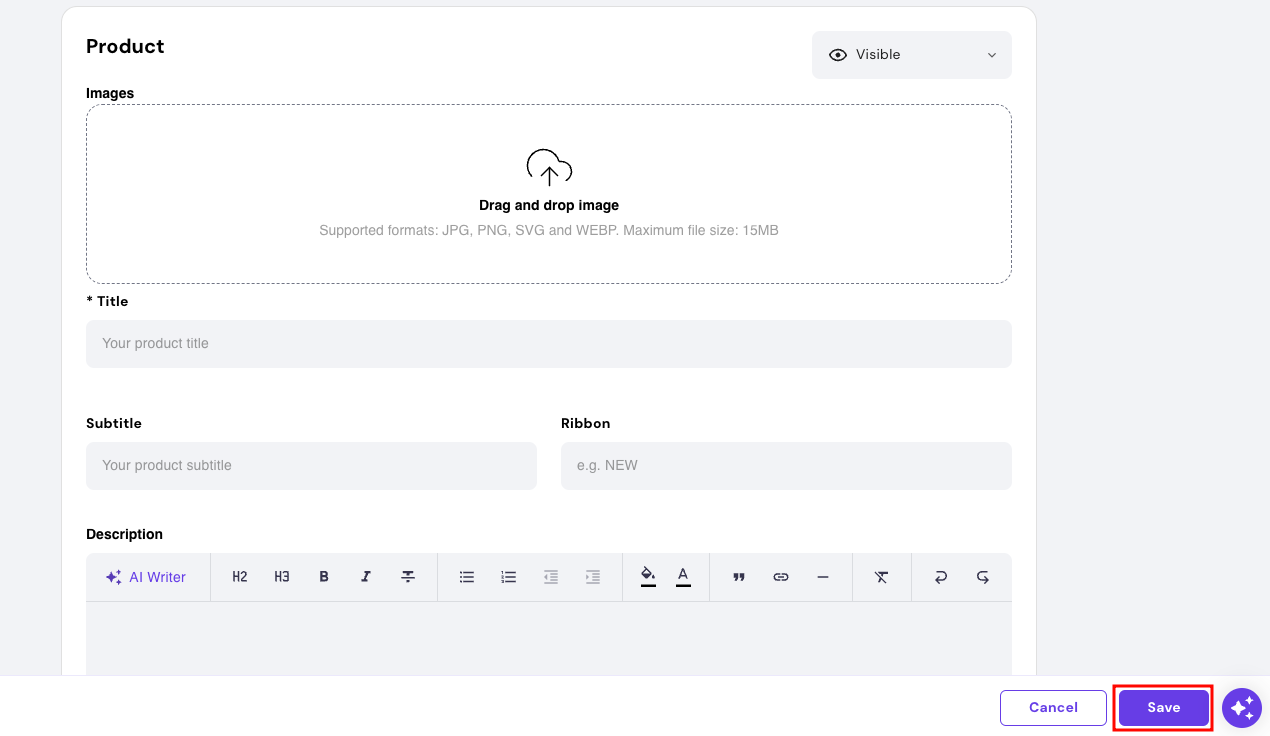This screenshot has height=736, width=1270.
Task: Open the AI Writer assistant
Action: pos(147,577)
